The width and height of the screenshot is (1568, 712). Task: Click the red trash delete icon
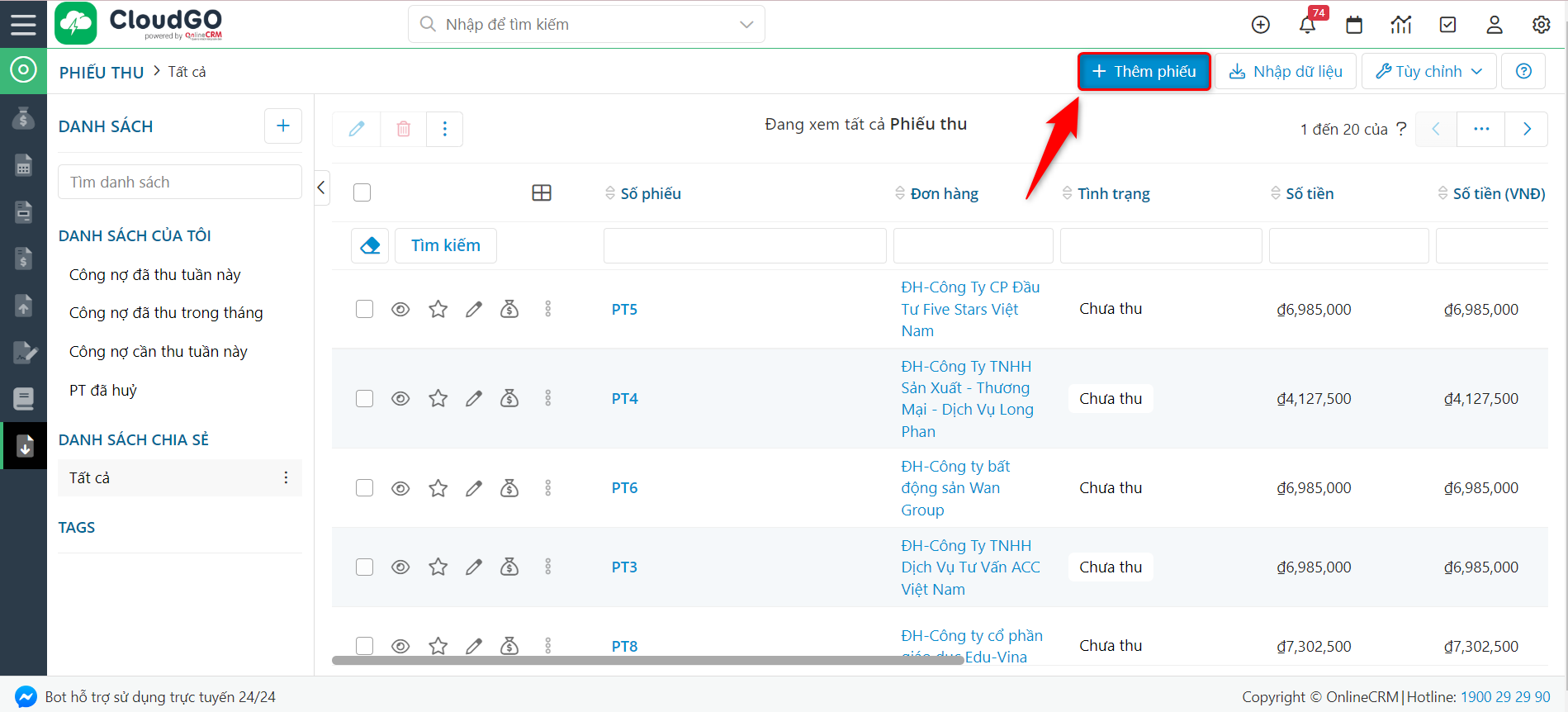(403, 129)
